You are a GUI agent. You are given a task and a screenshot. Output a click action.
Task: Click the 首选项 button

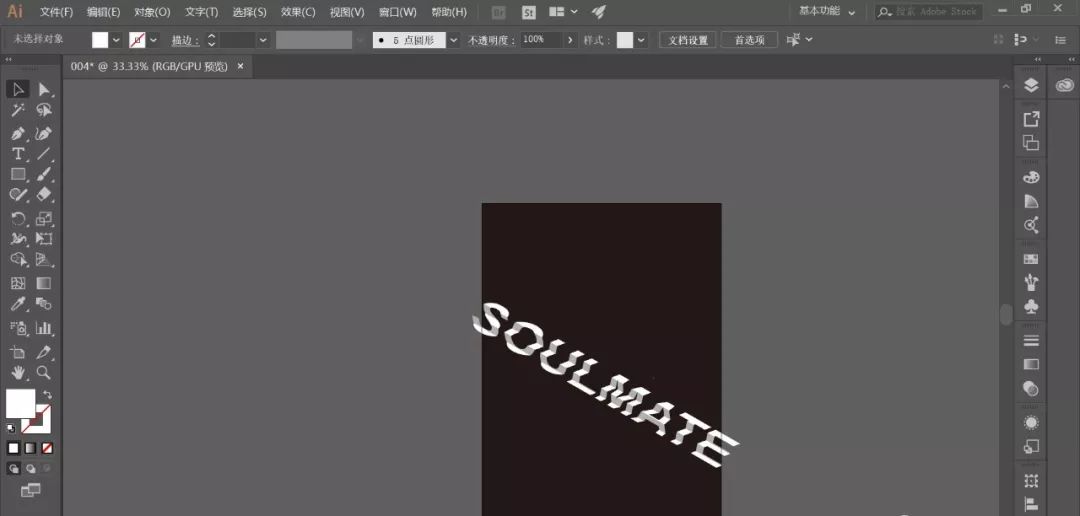tap(749, 40)
